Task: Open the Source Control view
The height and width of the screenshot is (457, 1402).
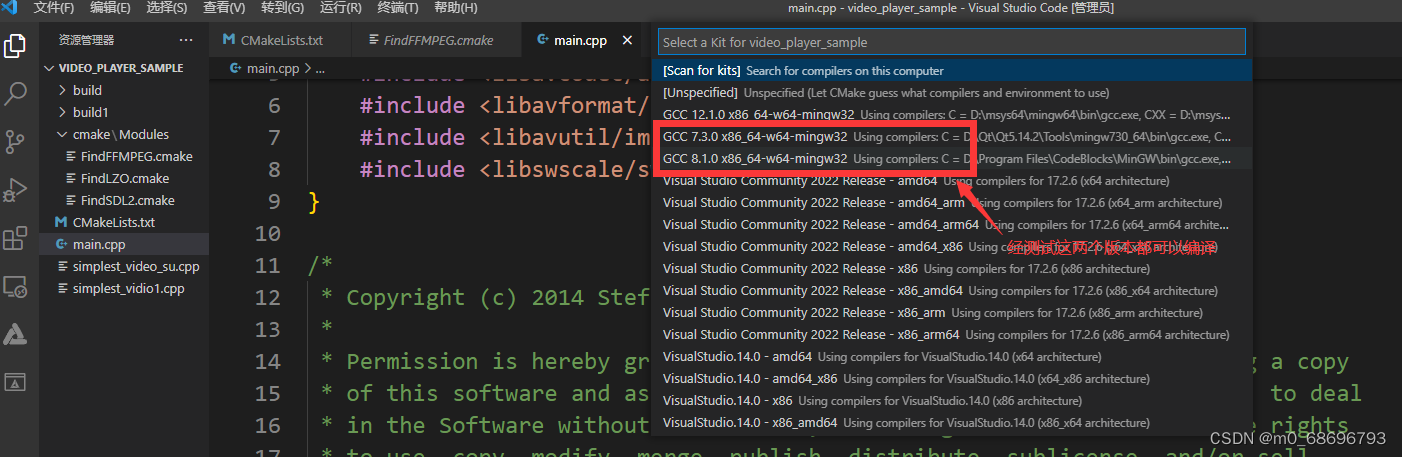Action: (15, 141)
